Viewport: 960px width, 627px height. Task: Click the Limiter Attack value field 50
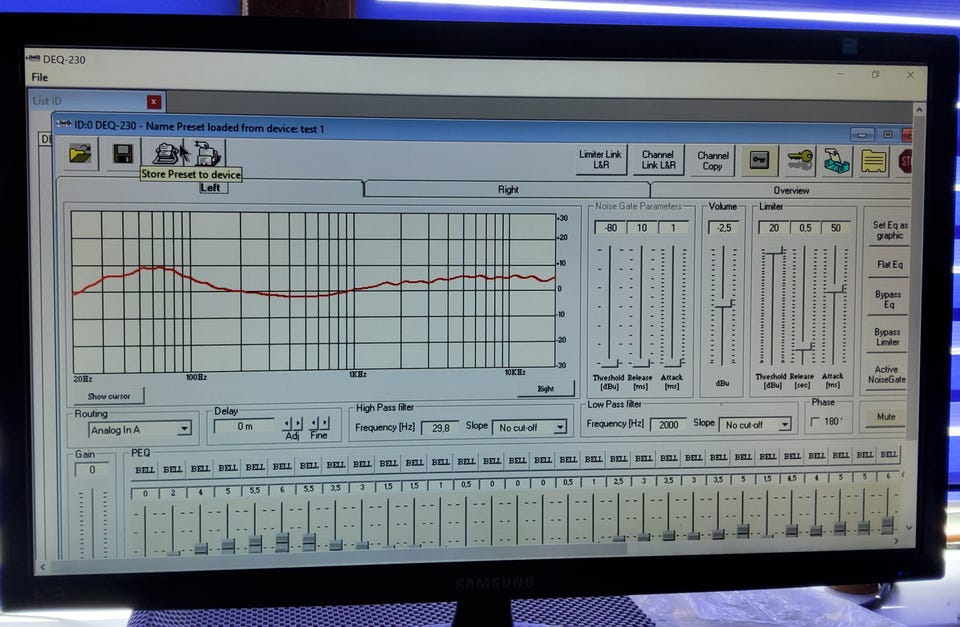pos(835,228)
